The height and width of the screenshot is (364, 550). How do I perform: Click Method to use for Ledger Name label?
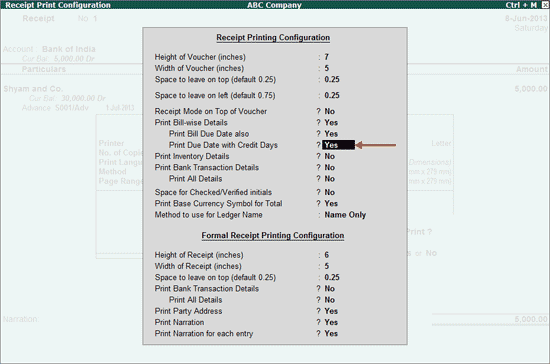click(208, 215)
